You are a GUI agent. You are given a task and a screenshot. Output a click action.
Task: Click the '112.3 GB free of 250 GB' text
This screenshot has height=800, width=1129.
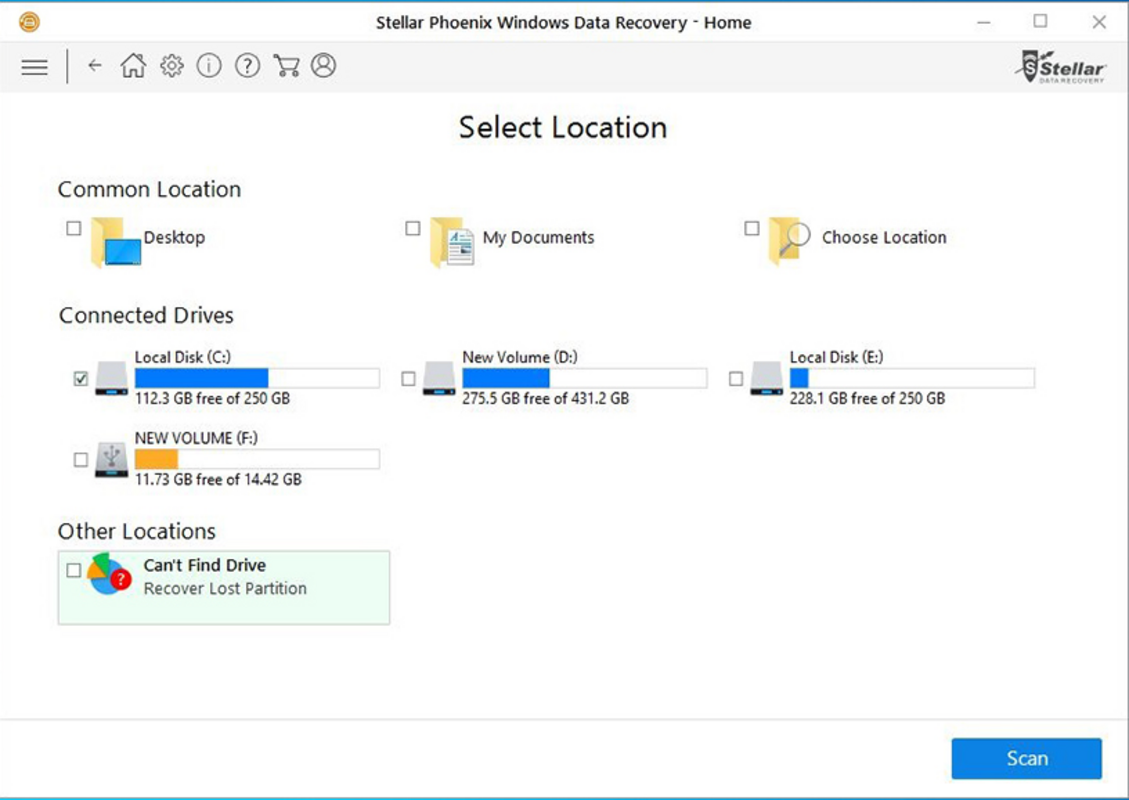pyautogui.click(x=212, y=399)
